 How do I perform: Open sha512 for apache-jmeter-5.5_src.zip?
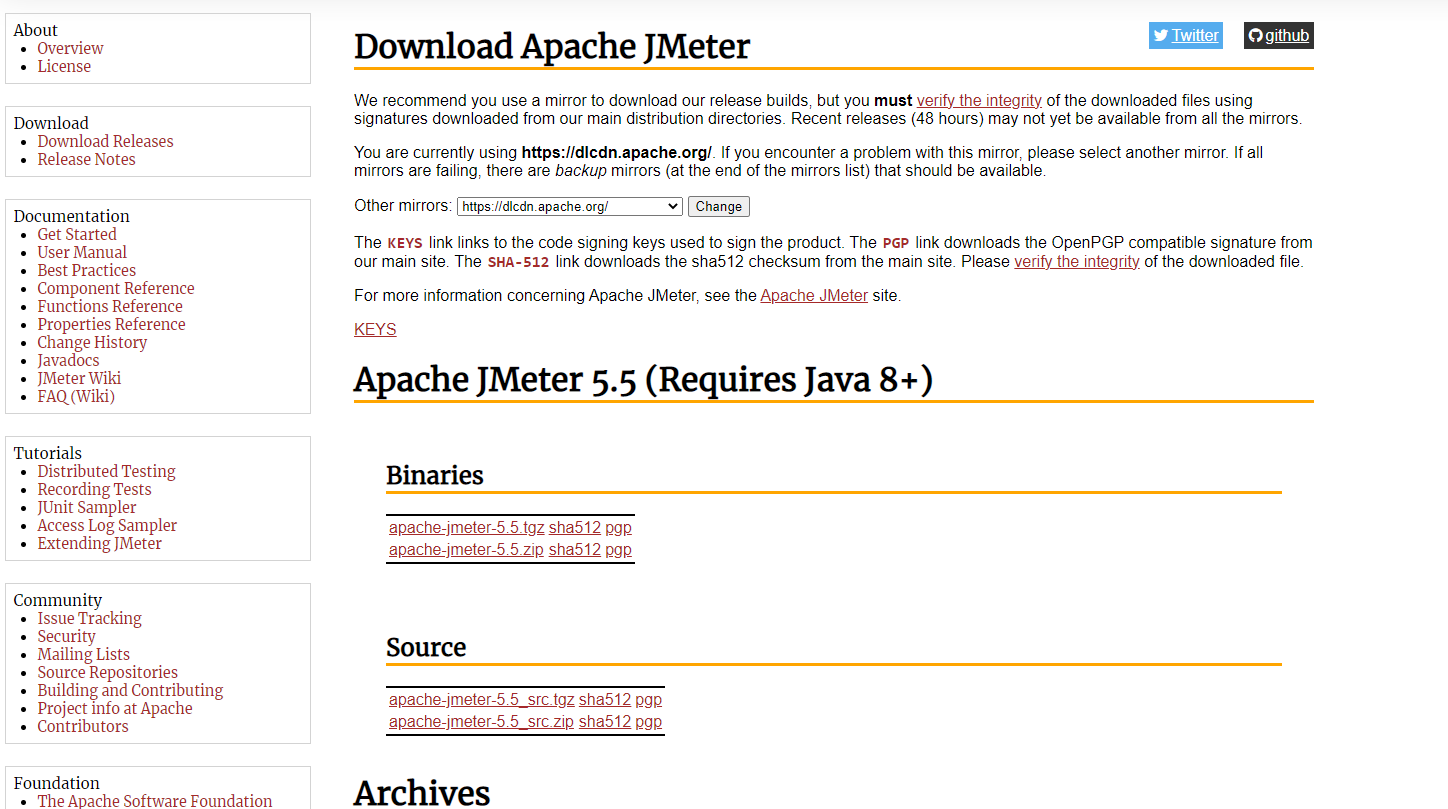click(604, 721)
